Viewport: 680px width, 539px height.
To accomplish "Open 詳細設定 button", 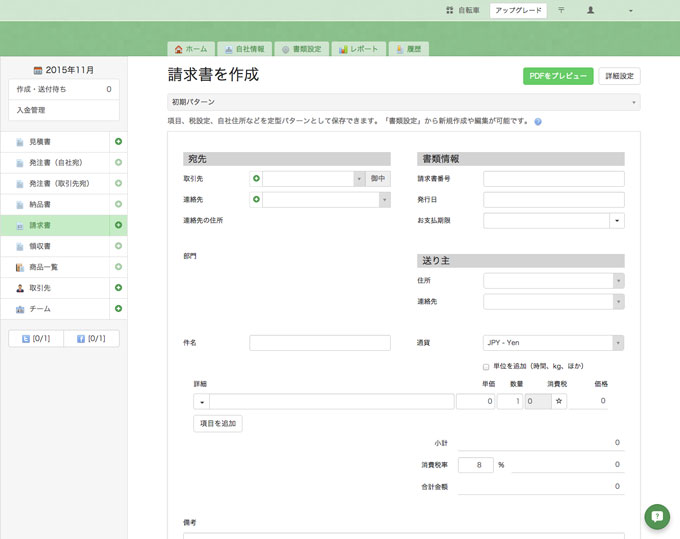I will 619,76.
